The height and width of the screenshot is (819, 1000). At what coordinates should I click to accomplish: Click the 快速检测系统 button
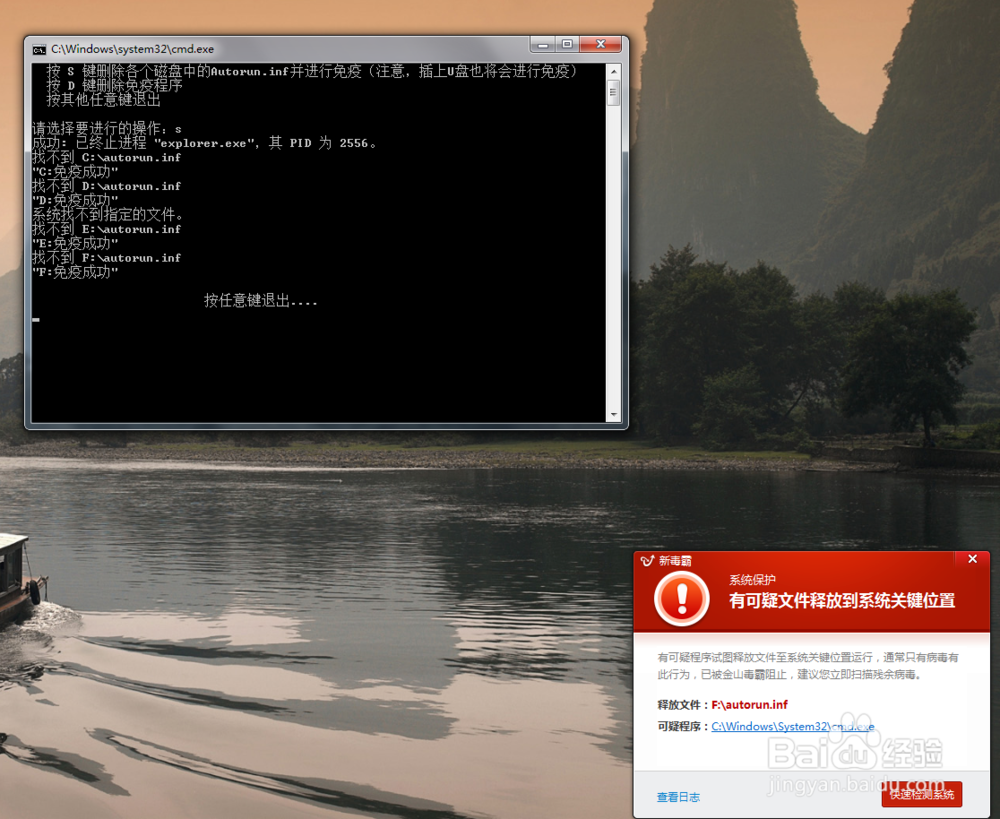[922, 794]
